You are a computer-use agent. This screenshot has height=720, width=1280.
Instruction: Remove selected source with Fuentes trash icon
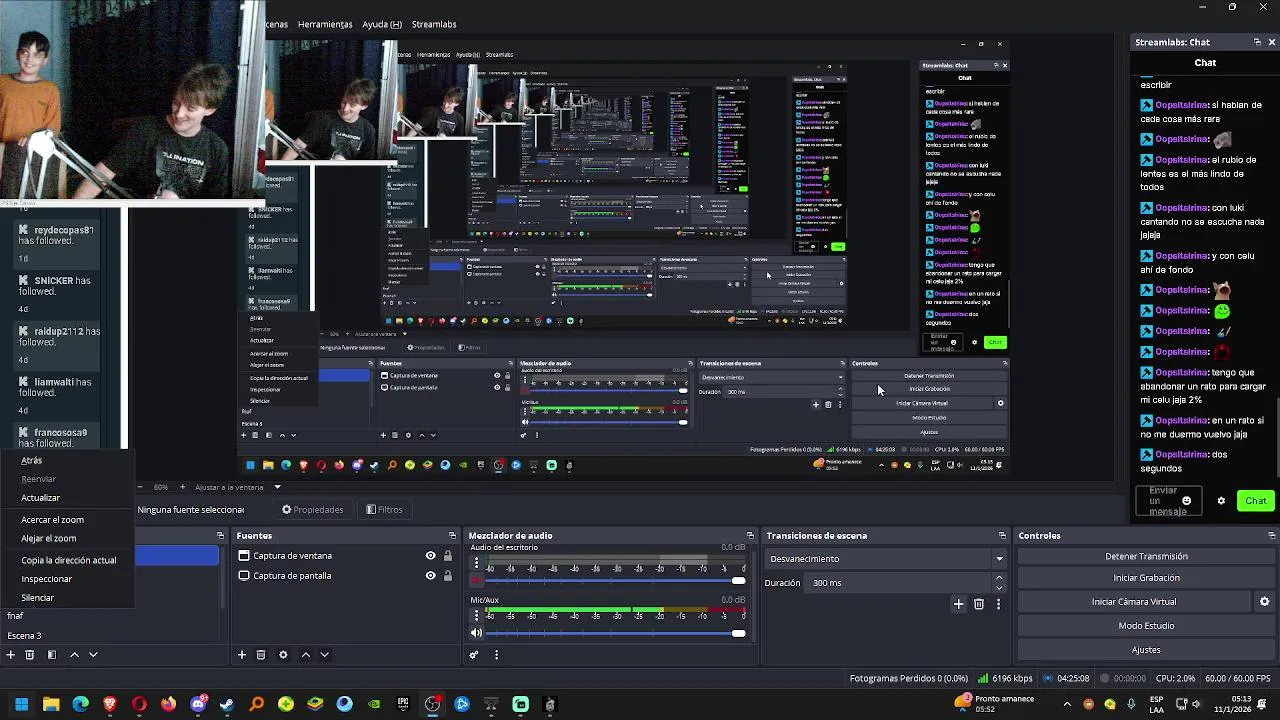261,655
